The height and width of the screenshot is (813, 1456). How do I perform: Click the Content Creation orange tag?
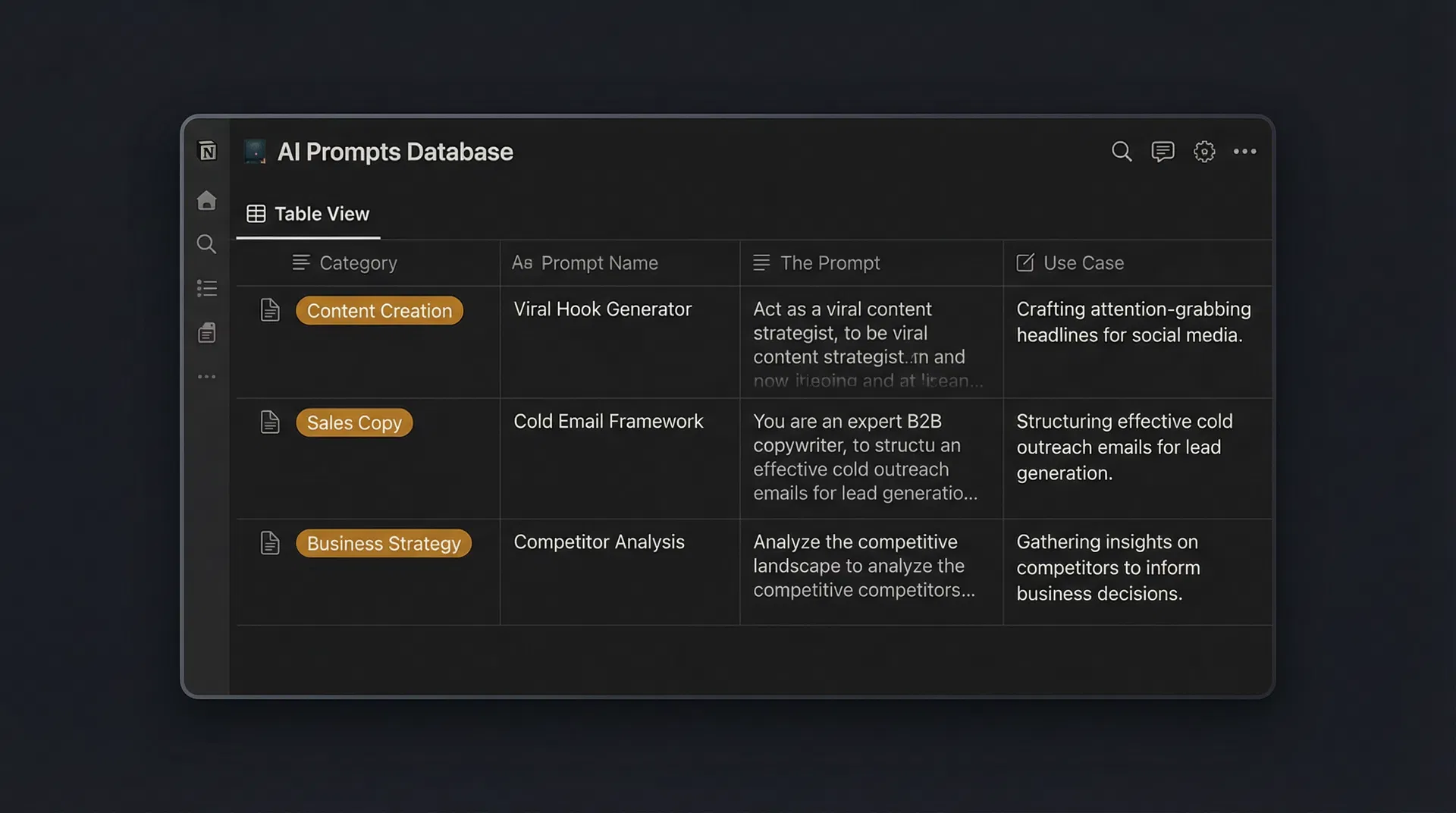click(x=378, y=310)
